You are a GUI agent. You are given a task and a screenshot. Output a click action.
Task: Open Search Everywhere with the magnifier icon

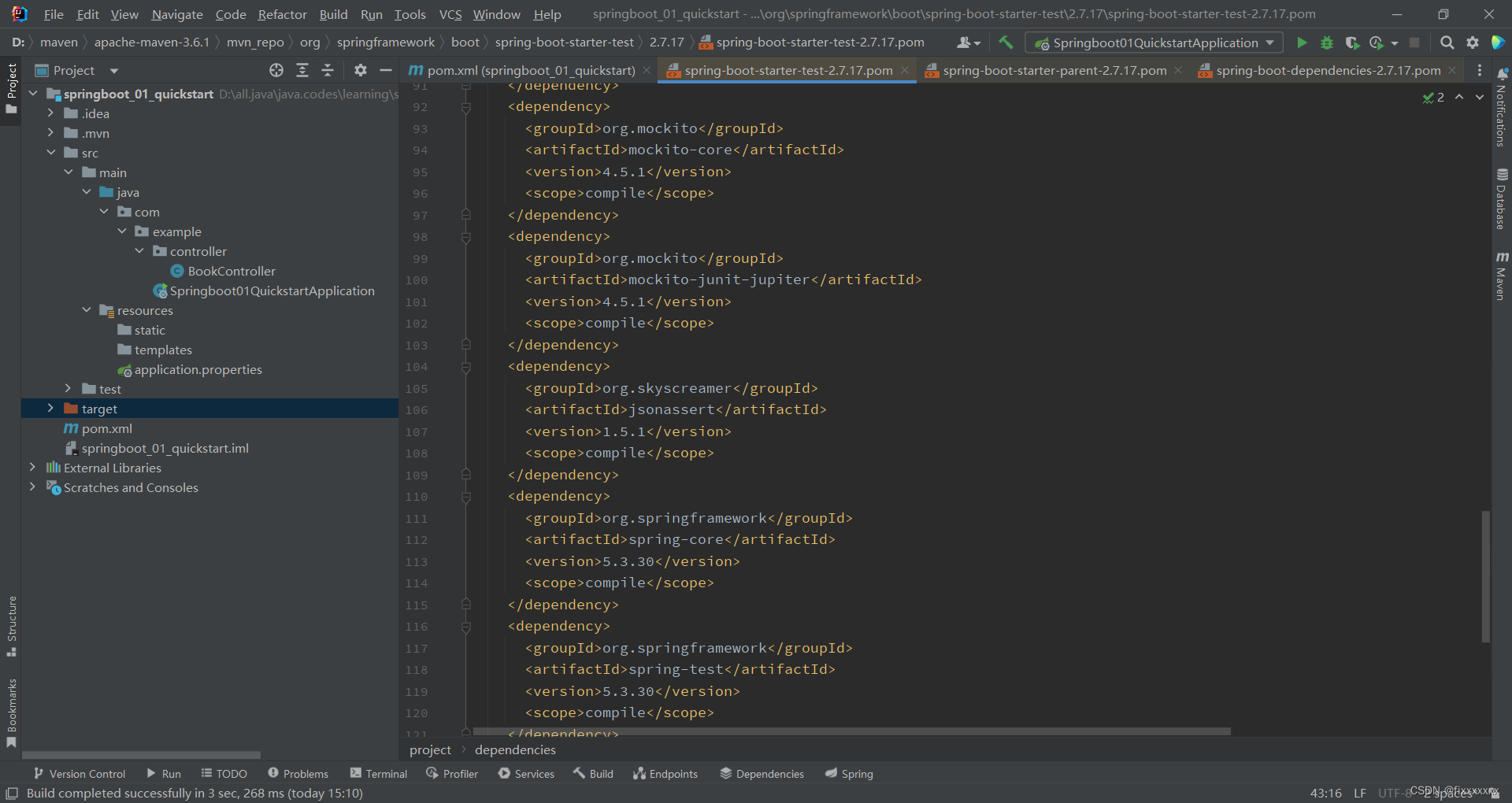click(x=1447, y=43)
